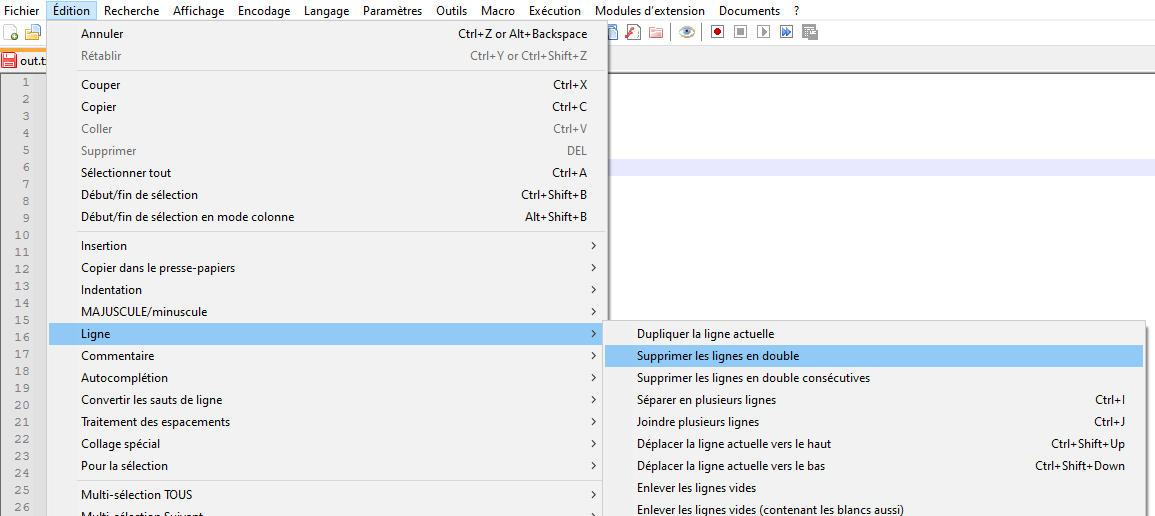Click line number 6 in the margin

25,167
